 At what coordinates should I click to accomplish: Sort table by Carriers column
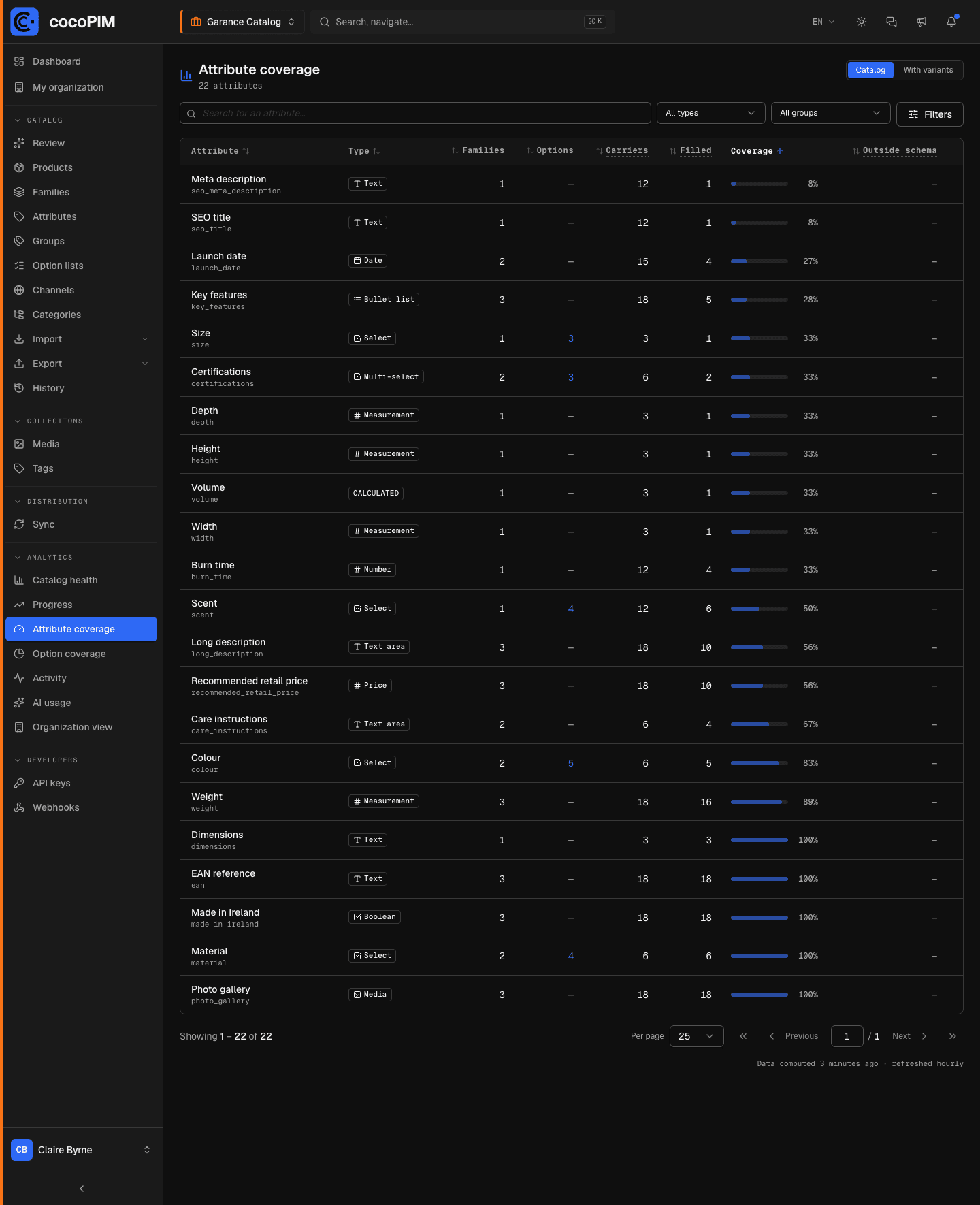622,150
